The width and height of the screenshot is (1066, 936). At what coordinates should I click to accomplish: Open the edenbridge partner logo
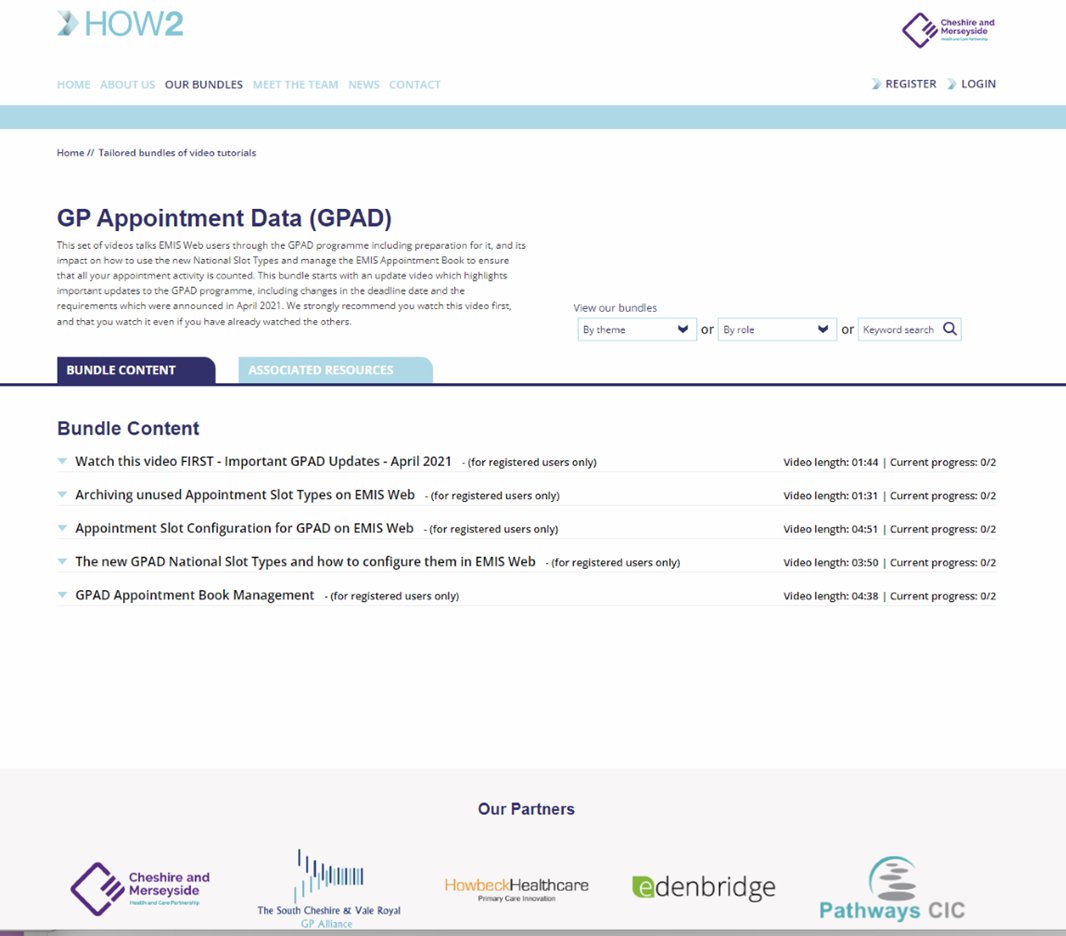point(704,886)
